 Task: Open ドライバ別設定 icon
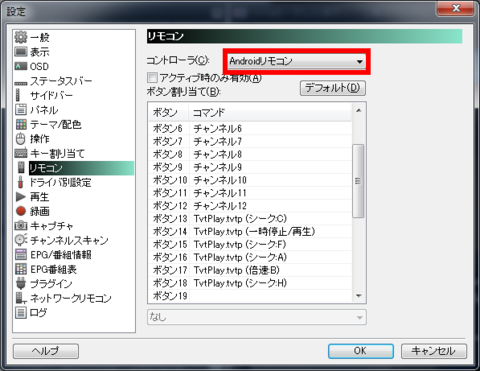[21, 182]
